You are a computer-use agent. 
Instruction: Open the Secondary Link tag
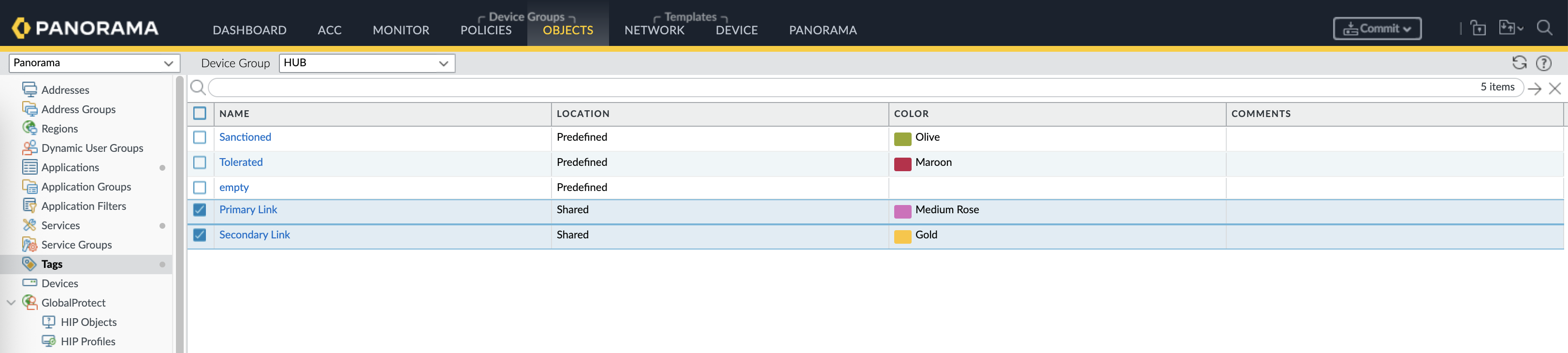254,235
